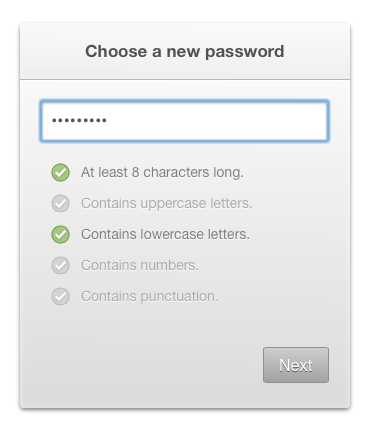The height and width of the screenshot is (427, 373).
Task: Click the 'Contains punctuation' requirement label
Action: [150, 296]
